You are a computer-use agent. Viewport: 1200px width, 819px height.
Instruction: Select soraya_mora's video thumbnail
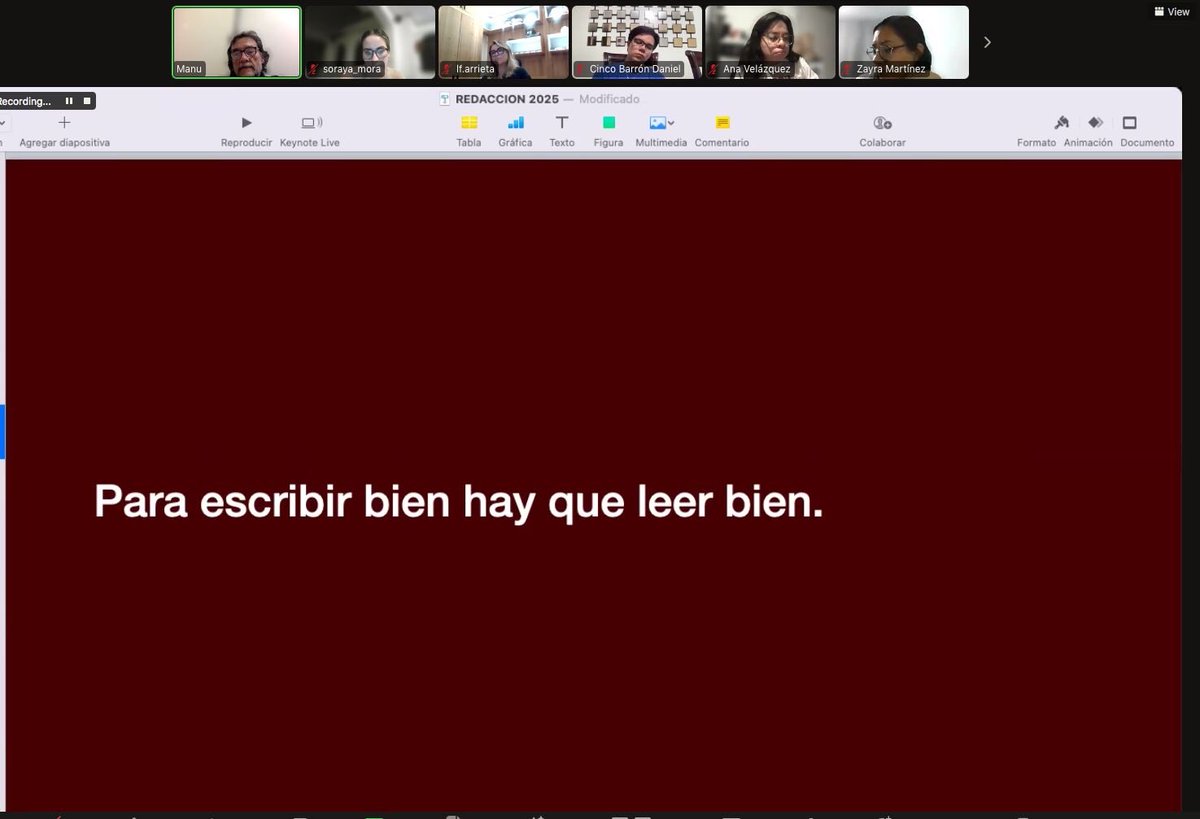[370, 42]
